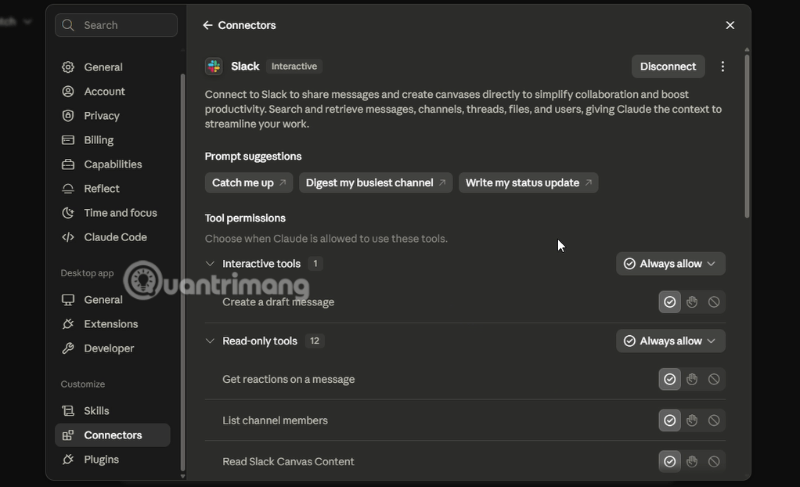Click the Interactive badge next to Slack
This screenshot has width=800, height=487.
click(x=294, y=66)
